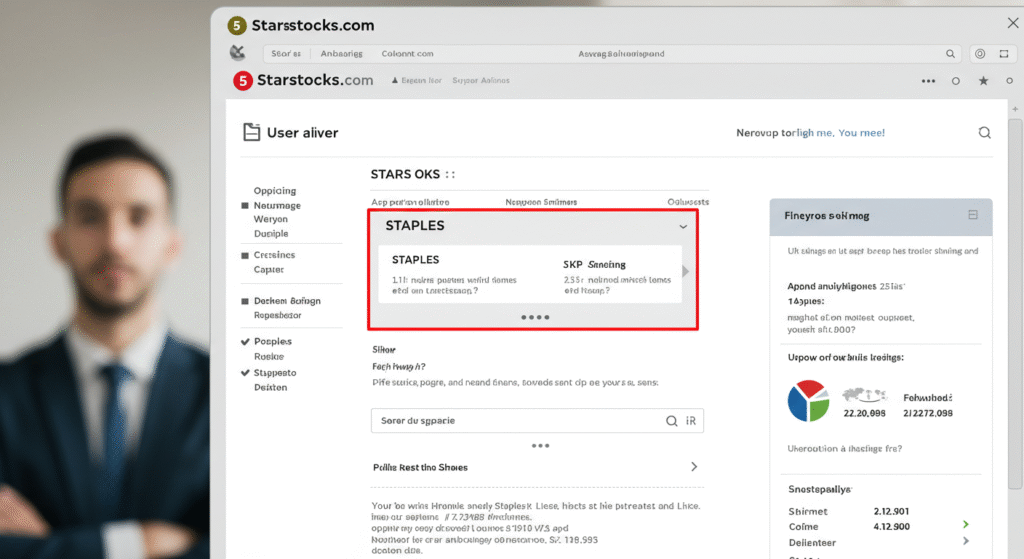Toggle the Cresaines square checkbox
This screenshot has width=1024, height=559.
click(x=245, y=255)
